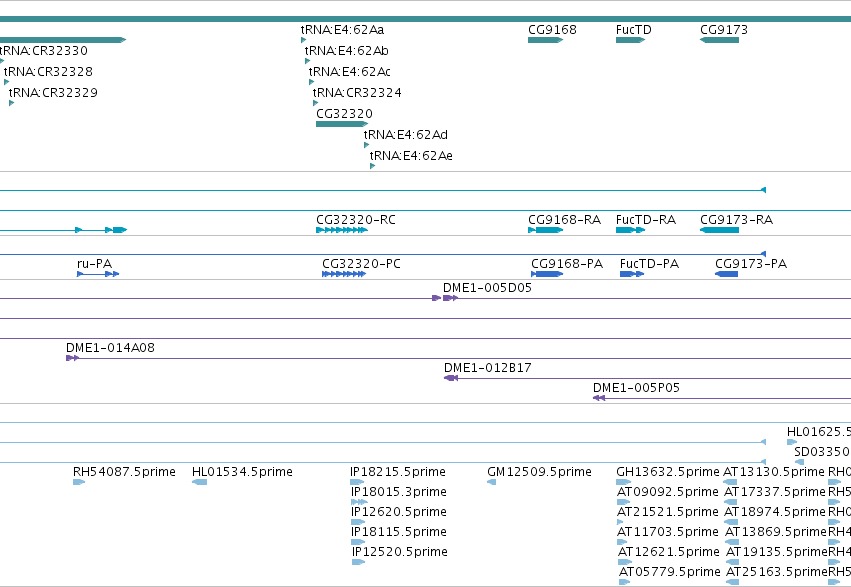Click the FucTD gene glyph

pos(630,40)
